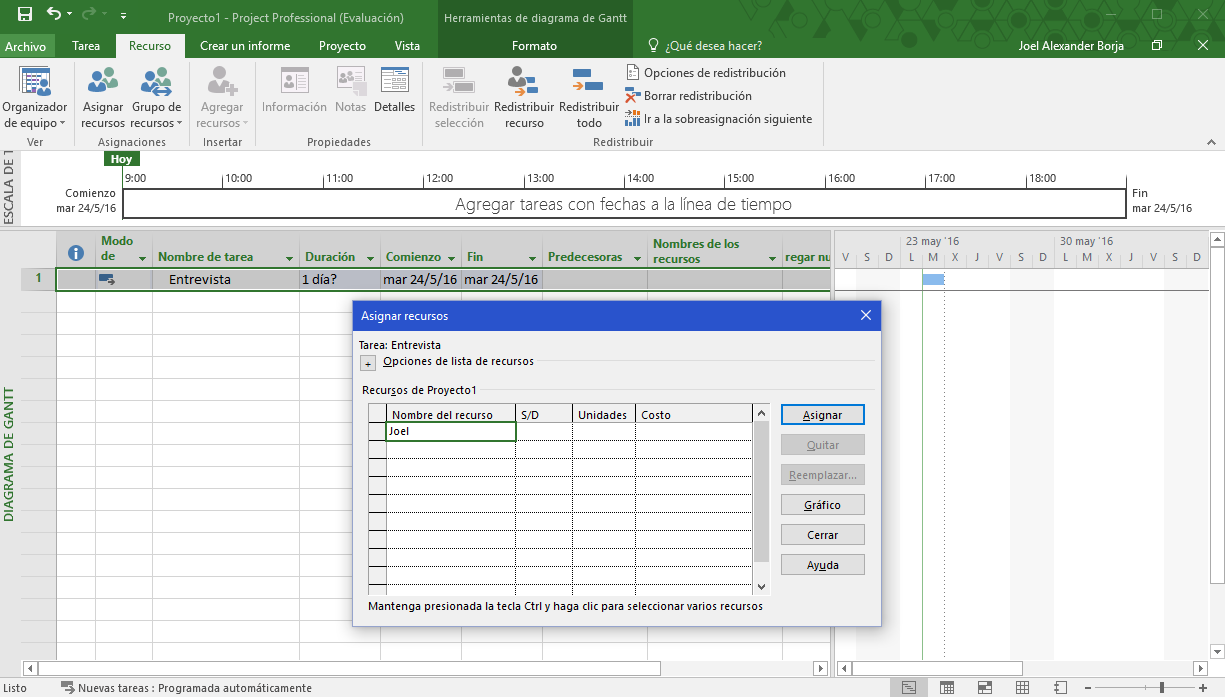1225x697 pixels.
Task: Switch to the Tarea ribbon tab
Action: (86, 46)
